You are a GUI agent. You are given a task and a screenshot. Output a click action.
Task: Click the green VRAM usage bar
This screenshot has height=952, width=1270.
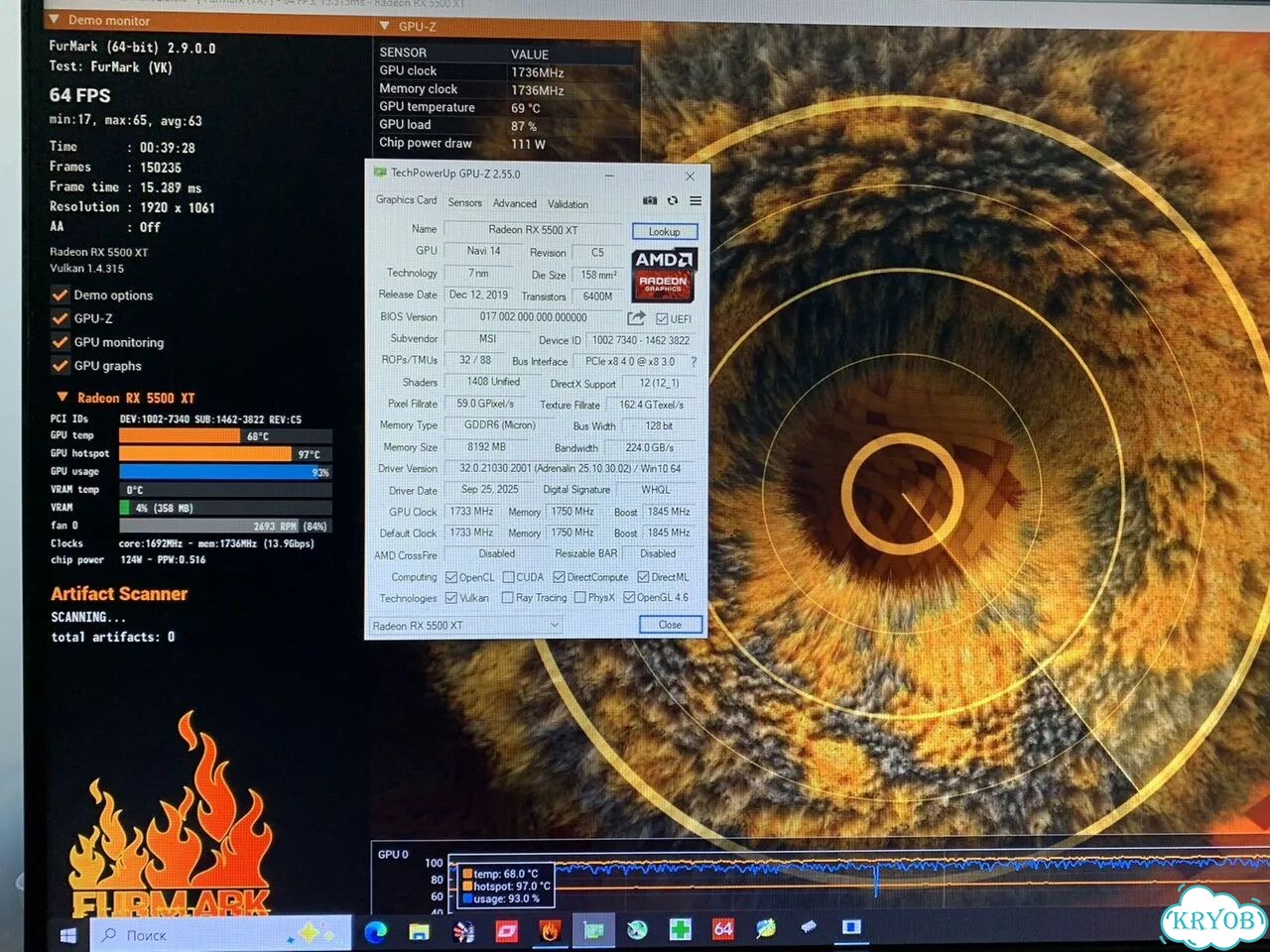point(125,508)
